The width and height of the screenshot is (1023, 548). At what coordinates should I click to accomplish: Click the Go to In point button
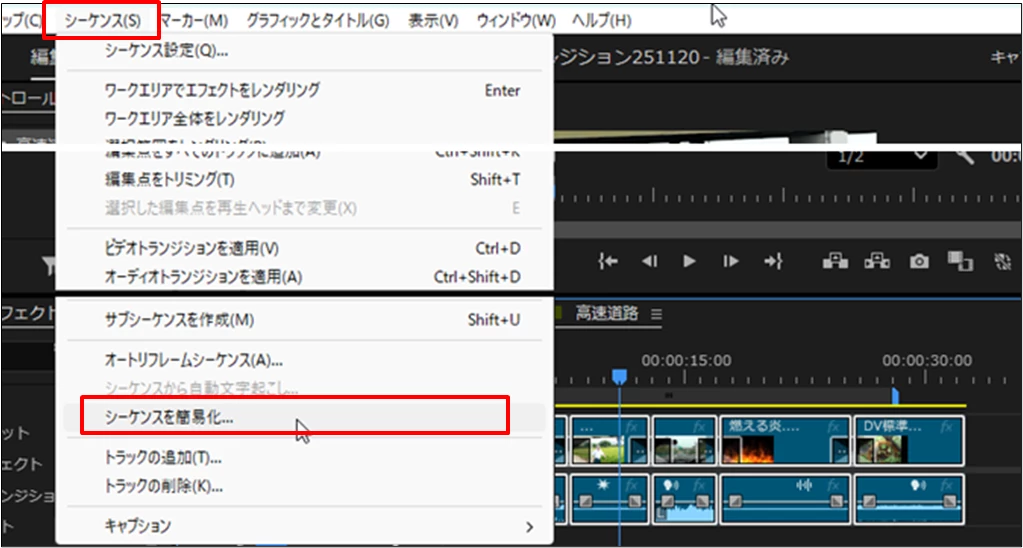pos(608,262)
